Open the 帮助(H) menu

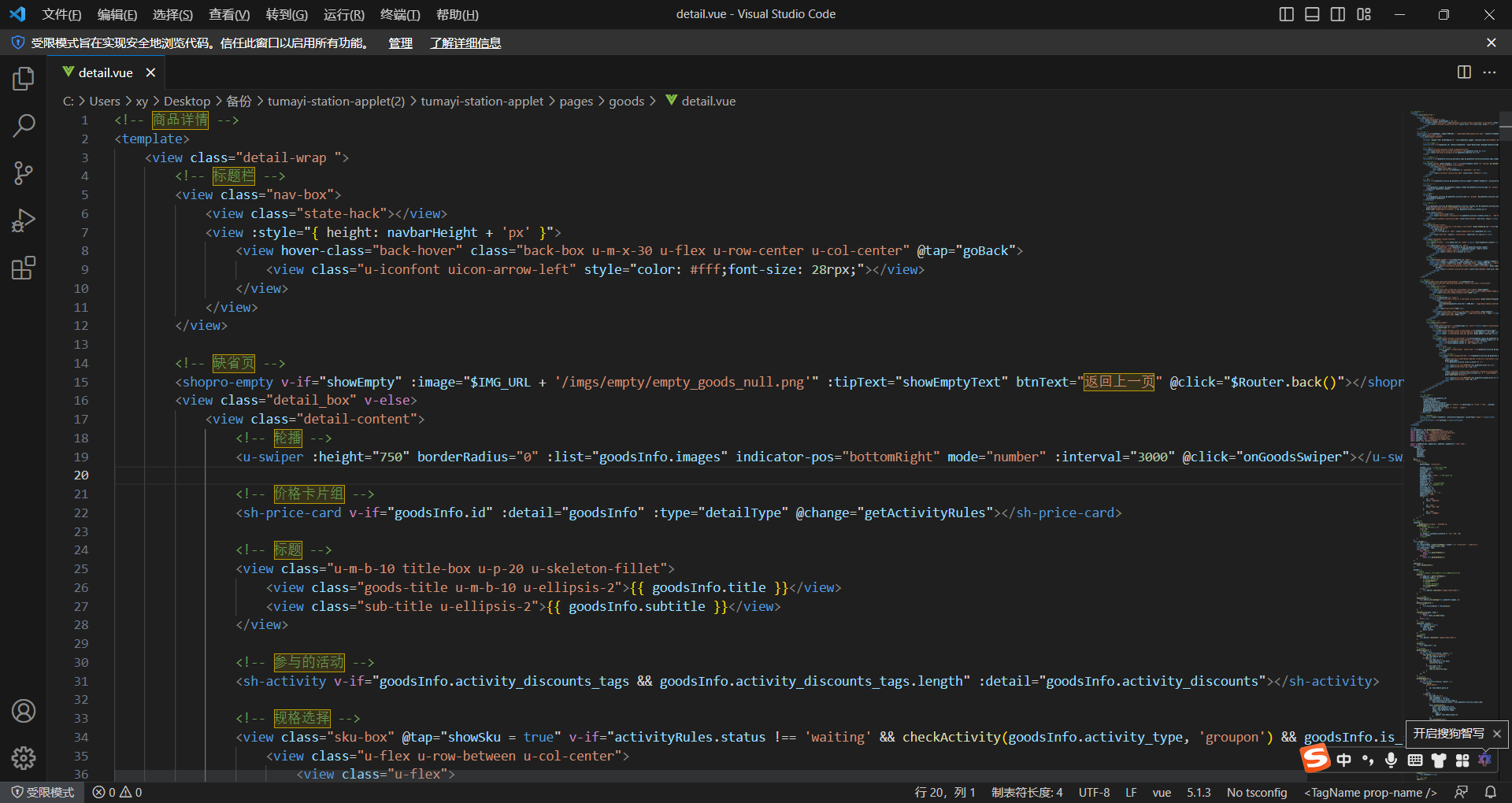point(457,14)
